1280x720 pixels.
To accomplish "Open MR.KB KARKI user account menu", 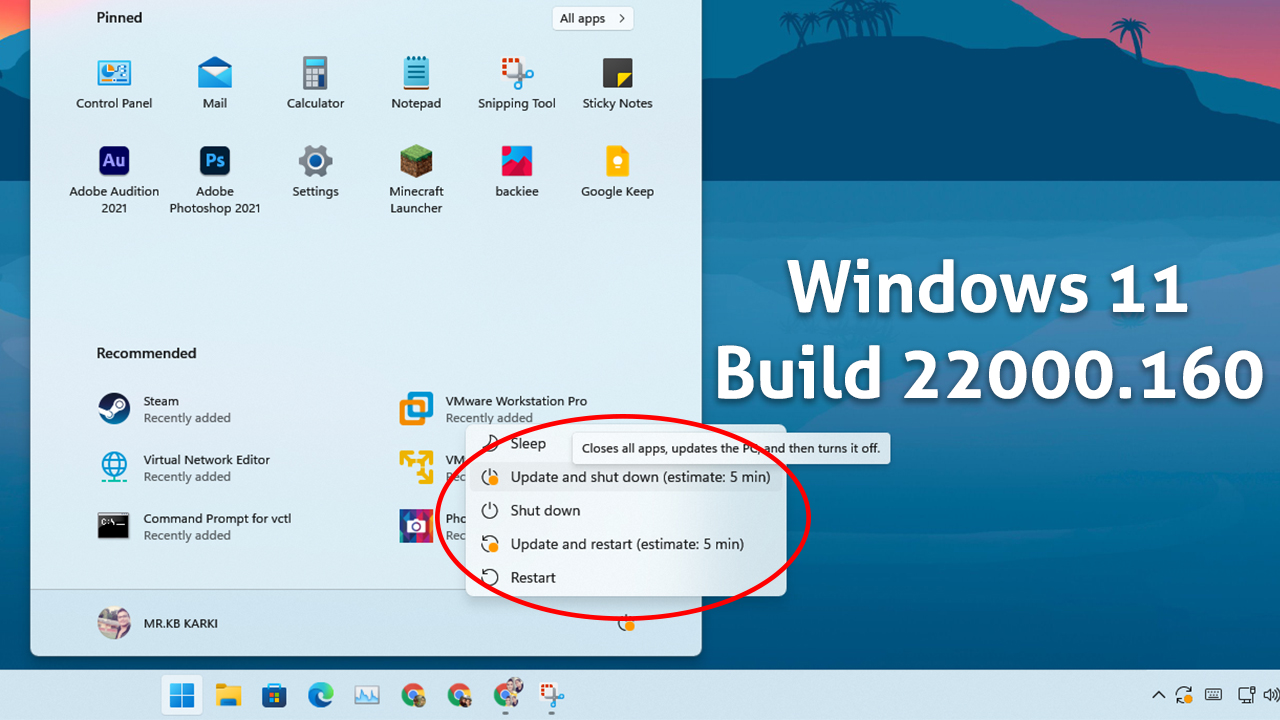I will click(x=158, y=623).
